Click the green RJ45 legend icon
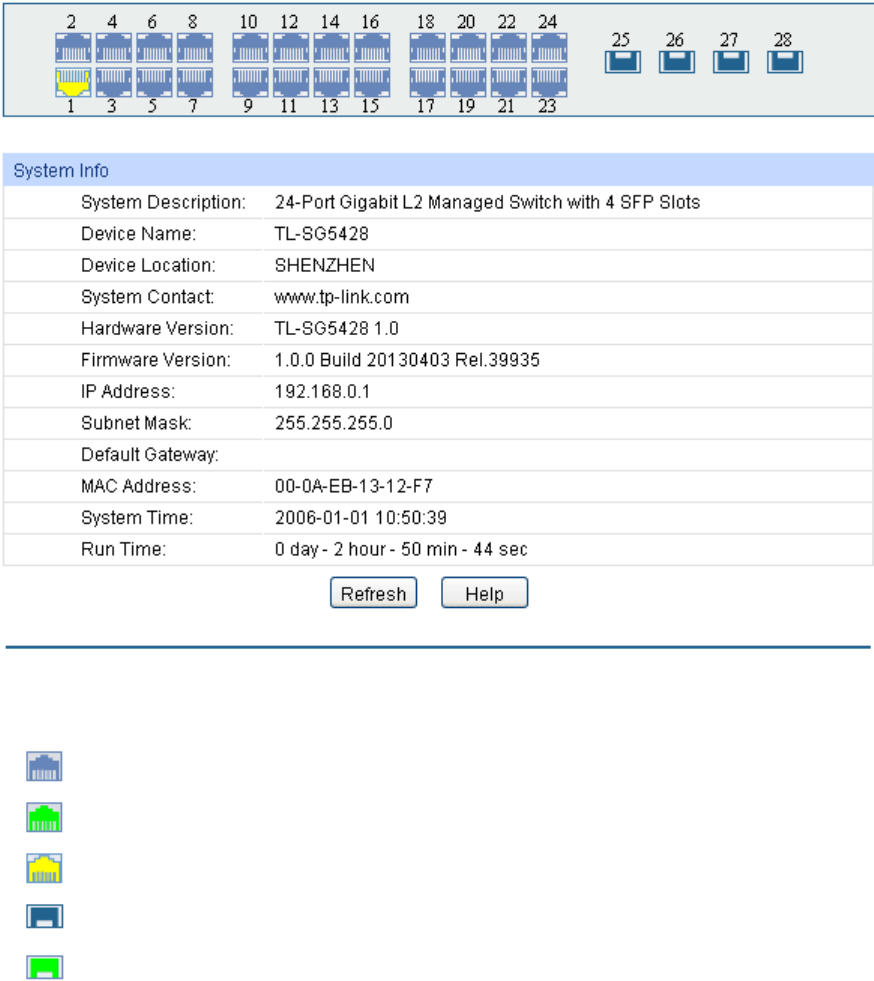 [x=44, y=817]
